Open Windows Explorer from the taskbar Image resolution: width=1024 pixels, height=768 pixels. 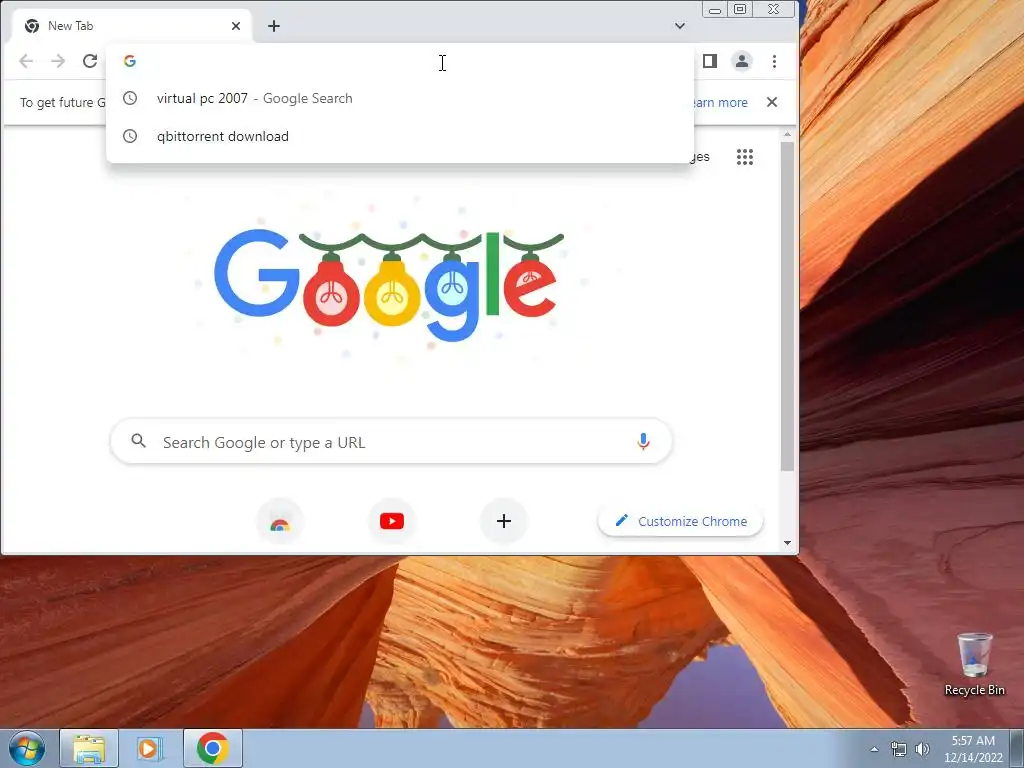tap(89, 748)
